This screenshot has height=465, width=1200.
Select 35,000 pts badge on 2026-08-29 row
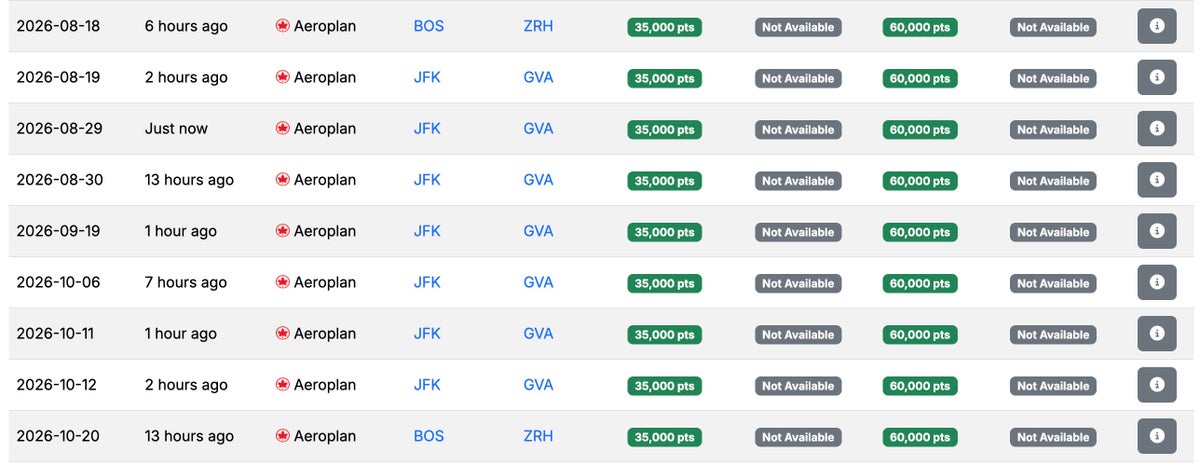[665, 130]
